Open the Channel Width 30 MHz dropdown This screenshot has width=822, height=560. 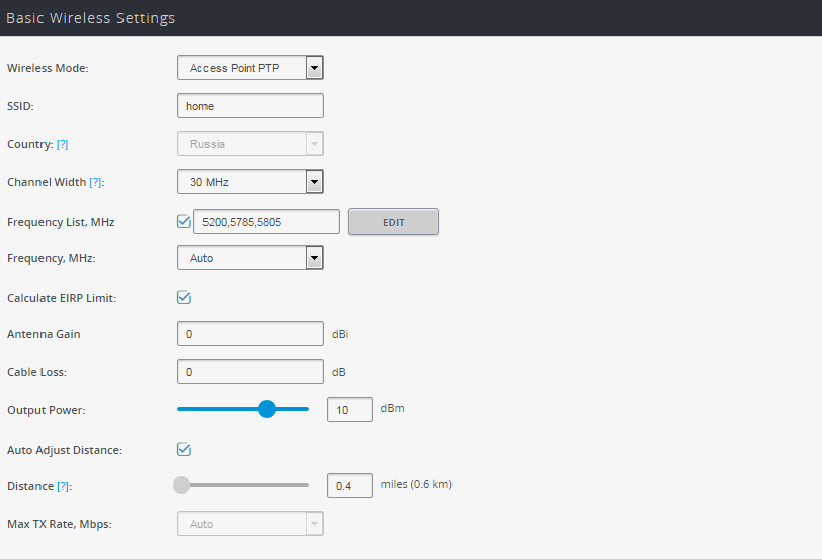(250, 182)
